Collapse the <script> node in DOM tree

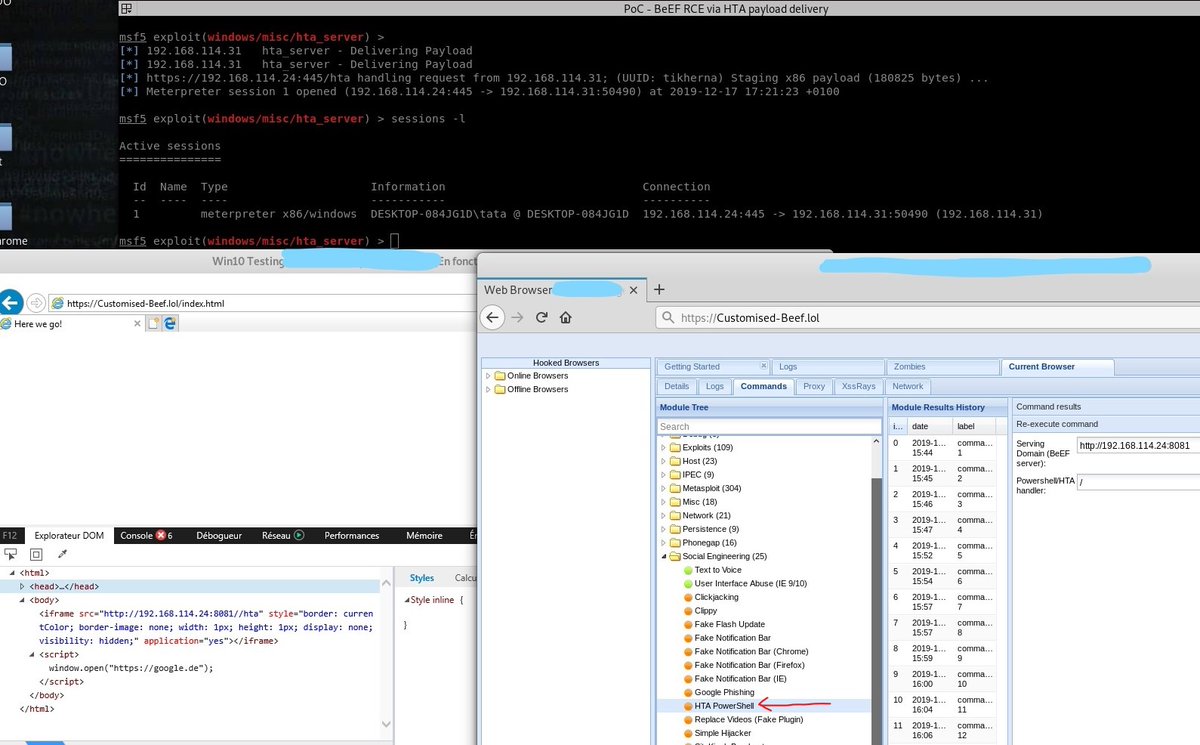pos(32,654)
